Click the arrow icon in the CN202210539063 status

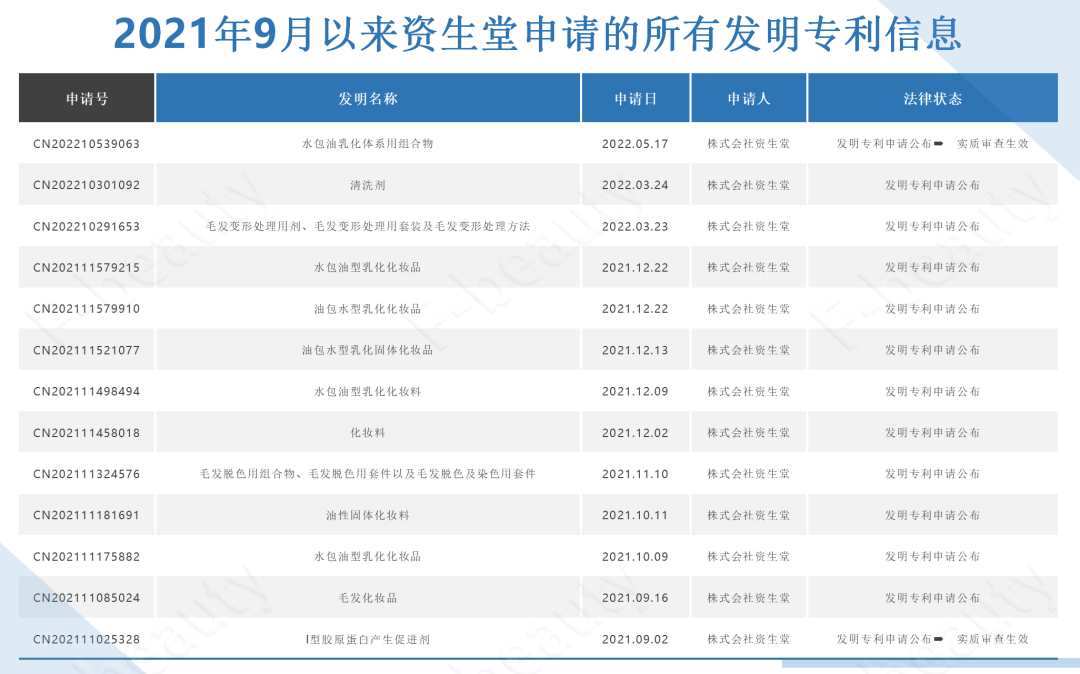pos(939,144)
